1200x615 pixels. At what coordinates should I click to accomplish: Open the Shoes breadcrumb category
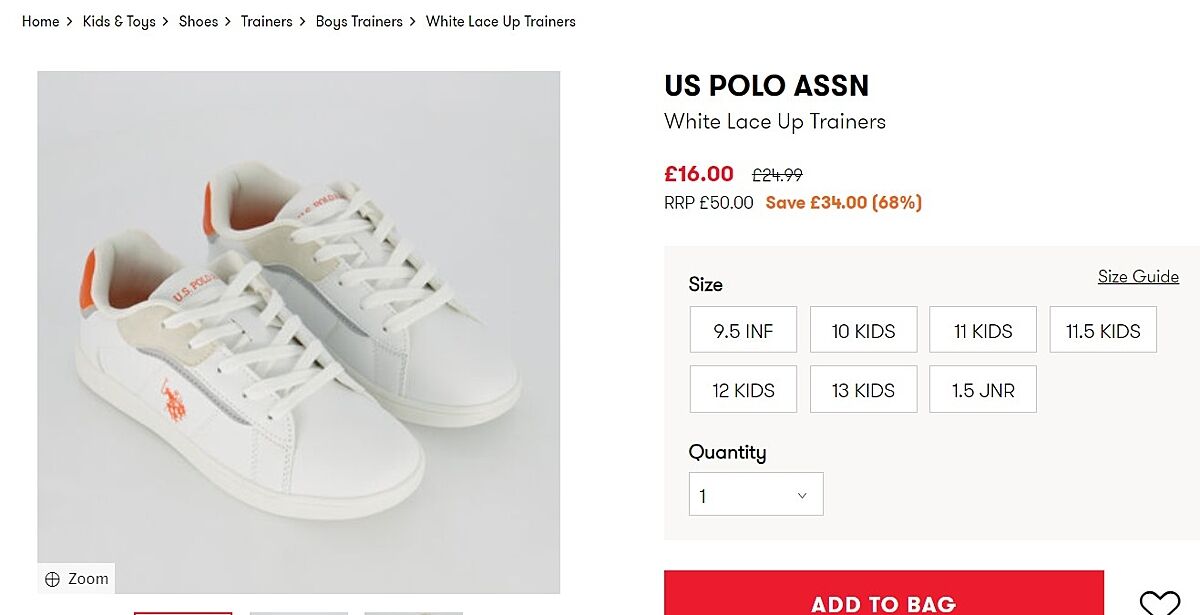[198, 21]
